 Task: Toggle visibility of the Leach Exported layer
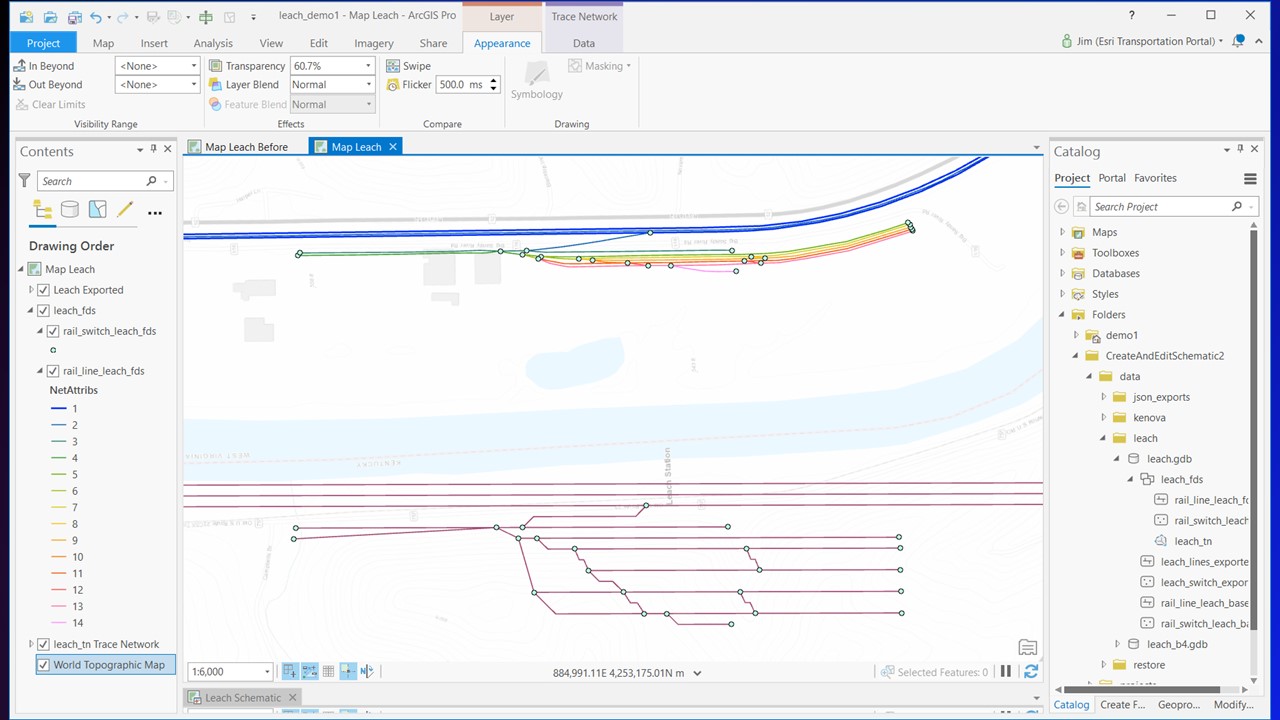tap(43, 289)
